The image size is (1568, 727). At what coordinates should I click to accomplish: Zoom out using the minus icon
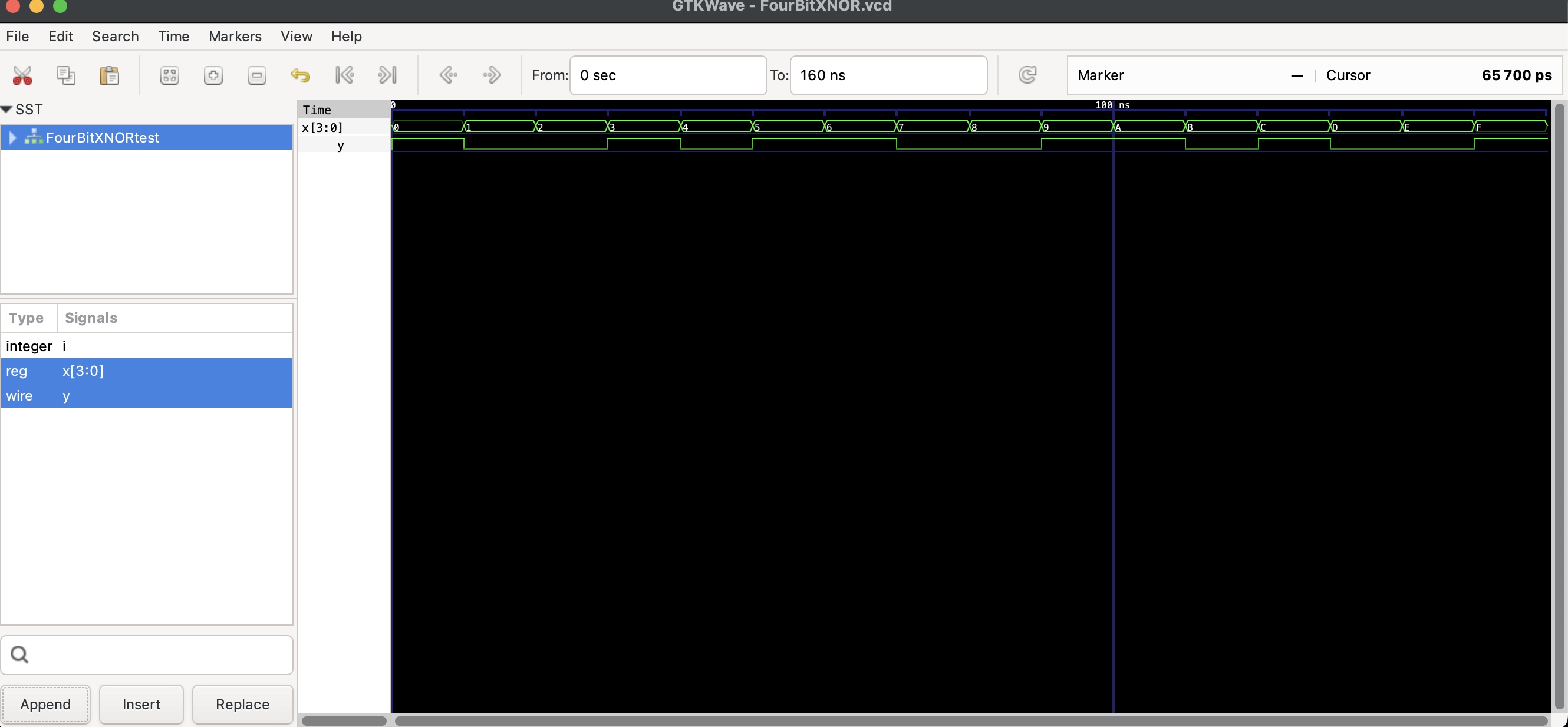click(256, 75)
